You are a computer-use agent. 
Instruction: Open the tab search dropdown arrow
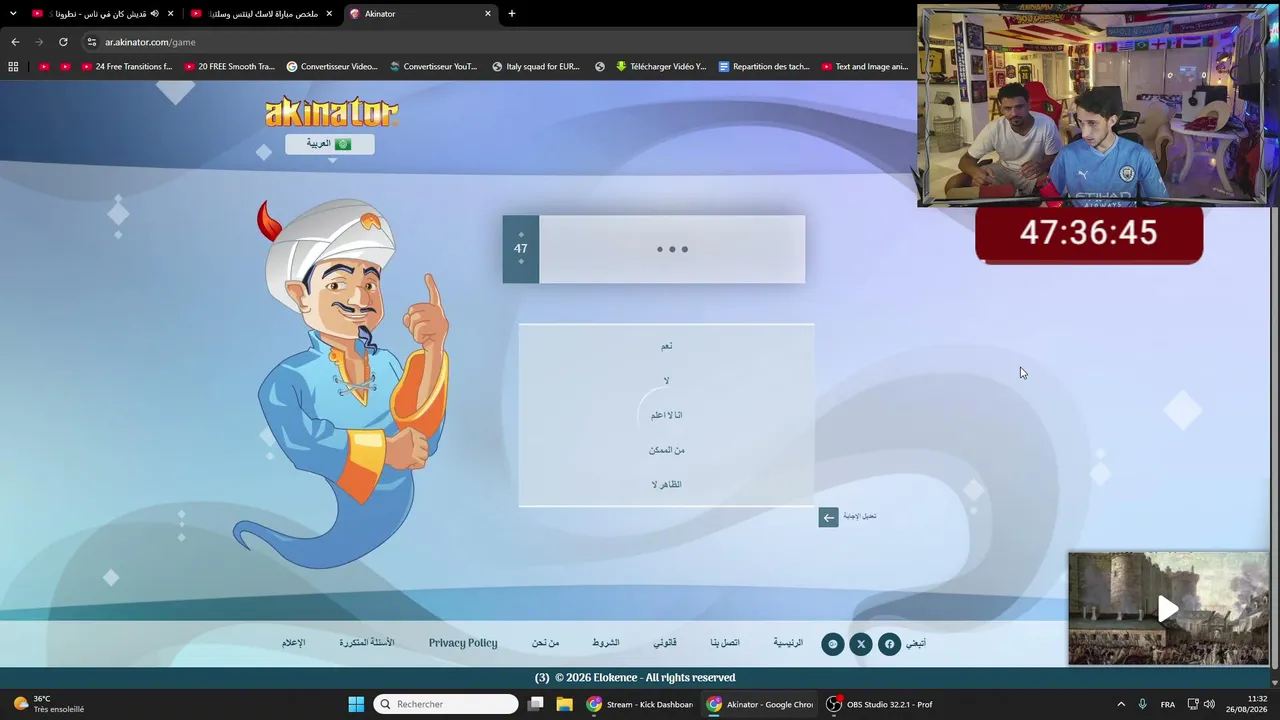pyautogui.click(x=13, y=14)
